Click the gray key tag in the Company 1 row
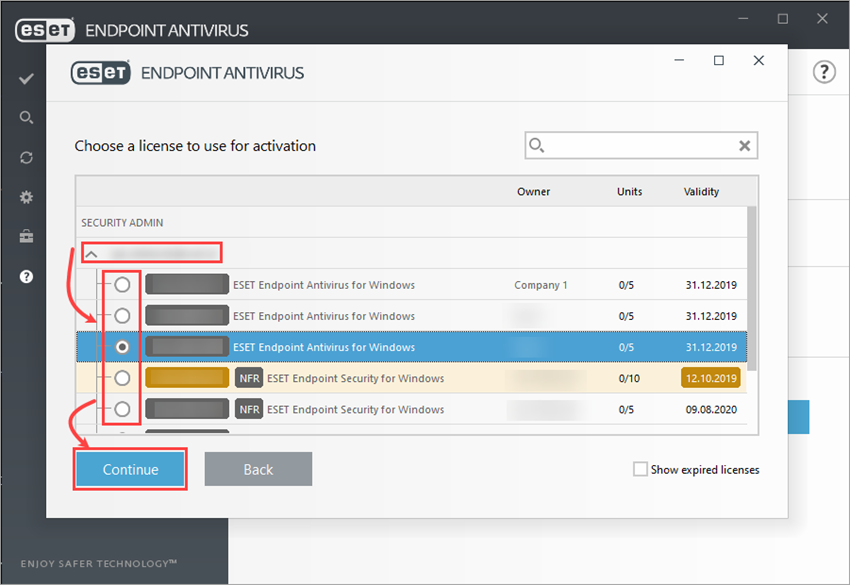The image size is (850, 585). point(187,285)
